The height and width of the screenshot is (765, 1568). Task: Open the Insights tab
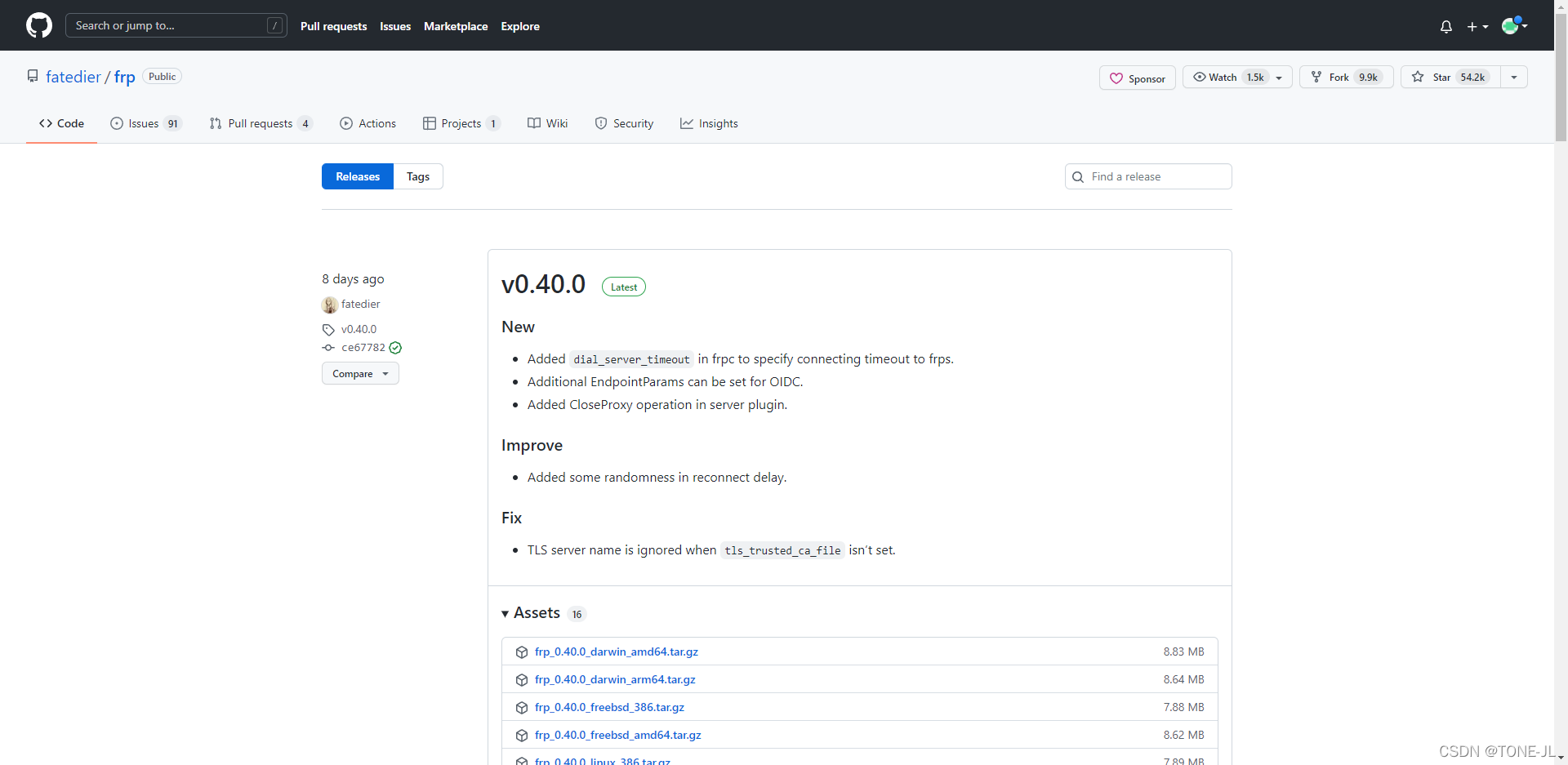pos(709,123)
